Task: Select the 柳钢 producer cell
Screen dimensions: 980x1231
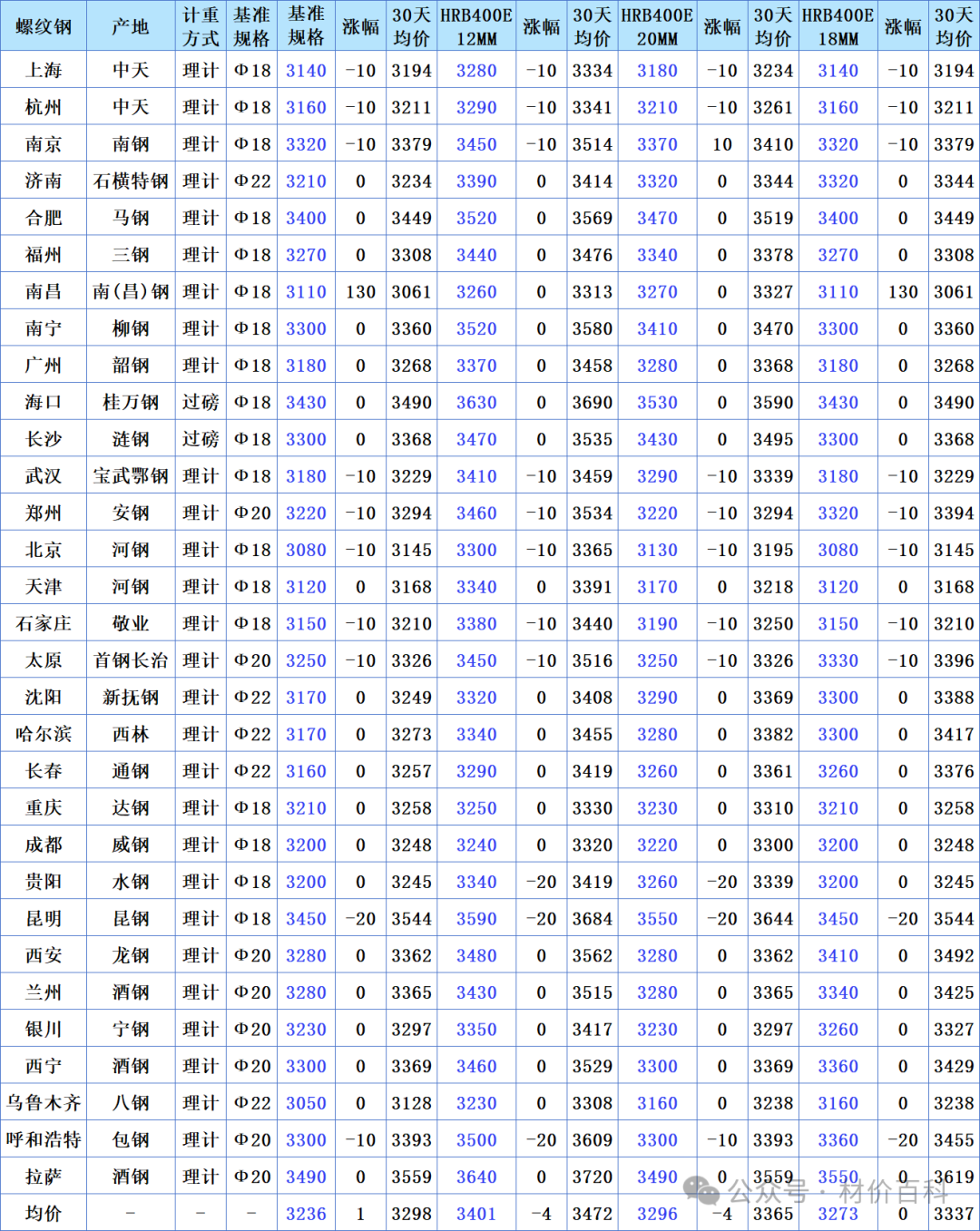Action: [131, 328]
